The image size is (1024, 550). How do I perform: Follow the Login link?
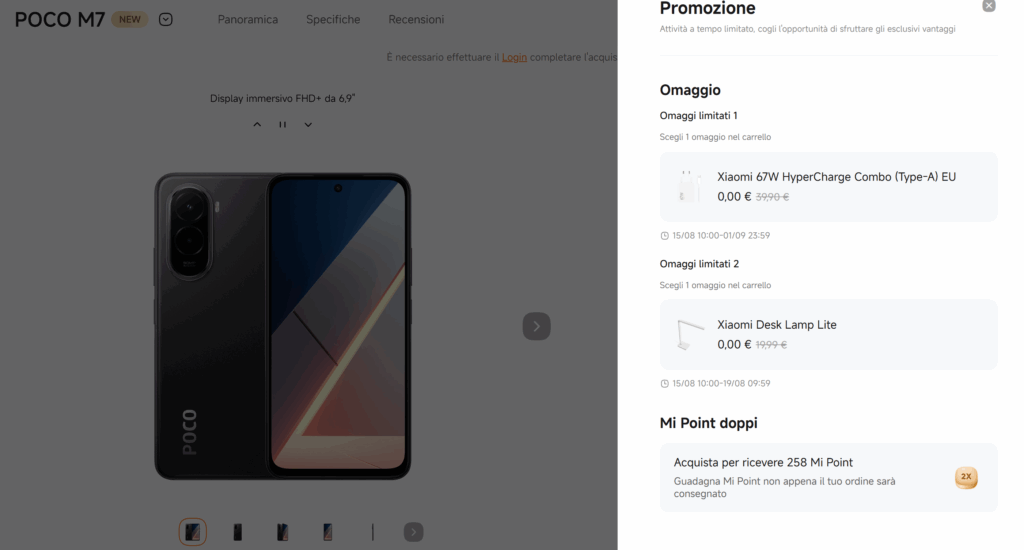point(514,57)
